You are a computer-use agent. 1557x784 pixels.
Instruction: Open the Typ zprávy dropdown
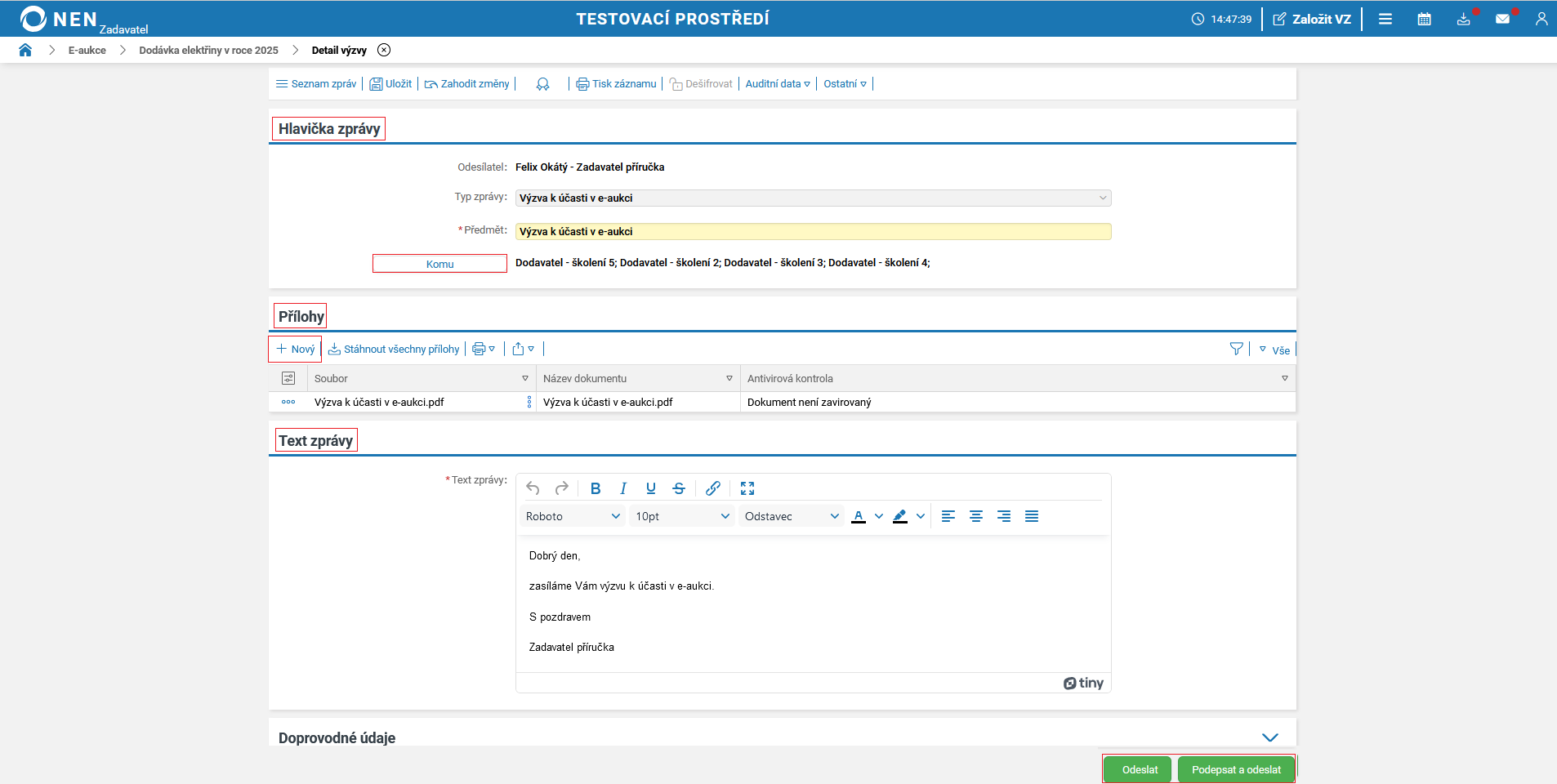pyautogui.click(x=813, y=198)
